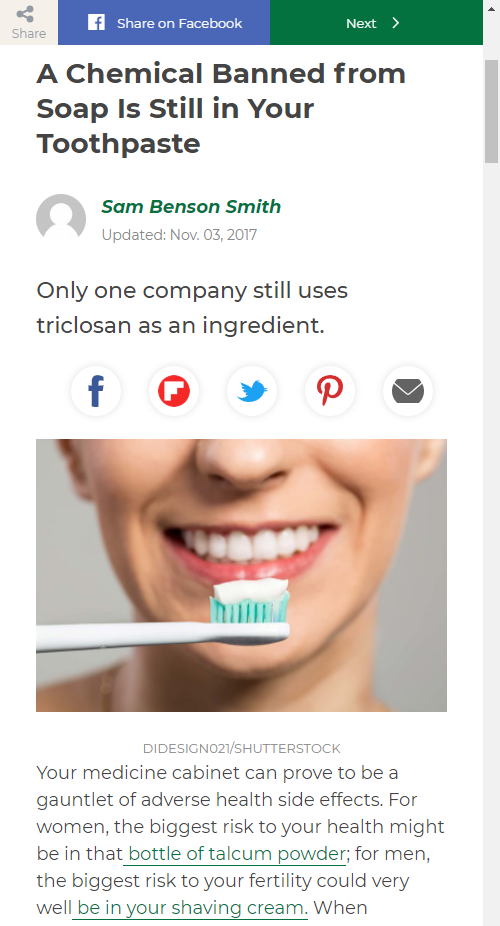The width and height of the screenshot is (500, 926).
Task: Click the scrollbar up arrow
Action: pos(491,8)
